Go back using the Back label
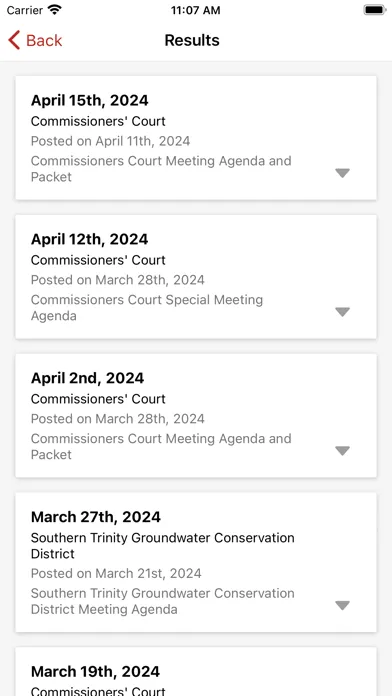 click(x=44, y=40)
